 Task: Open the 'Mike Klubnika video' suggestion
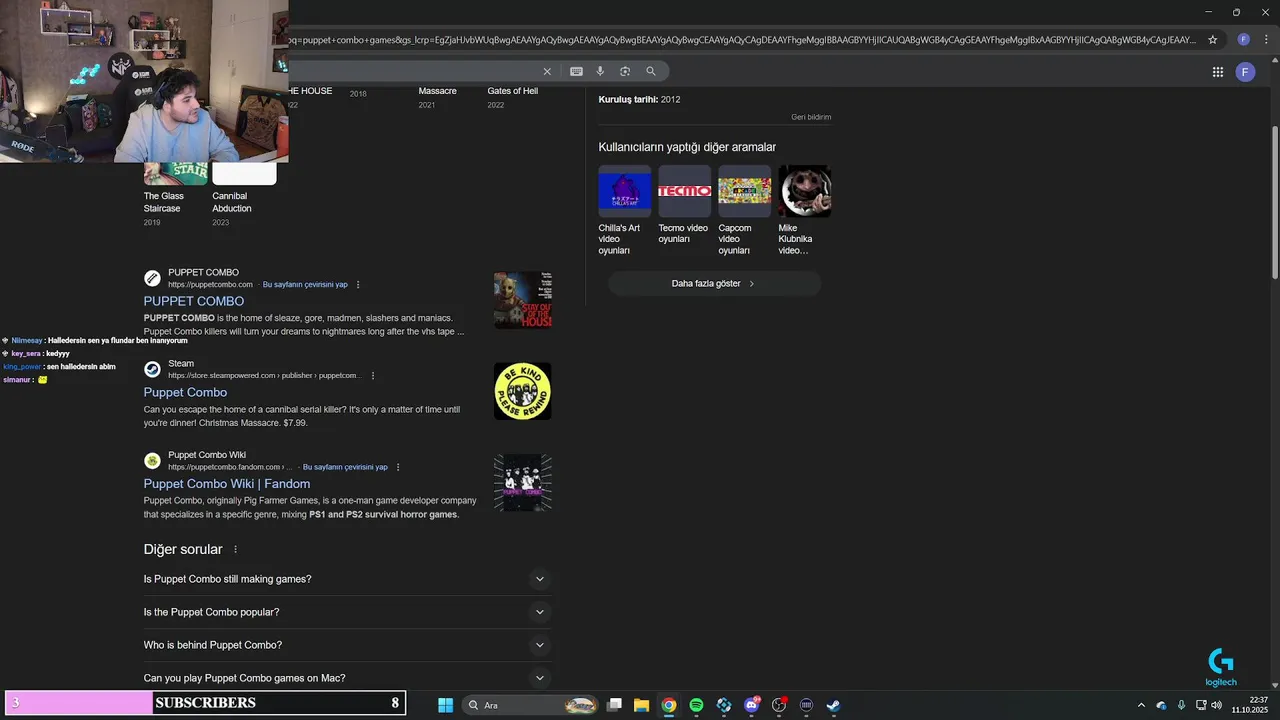(804, 211)
